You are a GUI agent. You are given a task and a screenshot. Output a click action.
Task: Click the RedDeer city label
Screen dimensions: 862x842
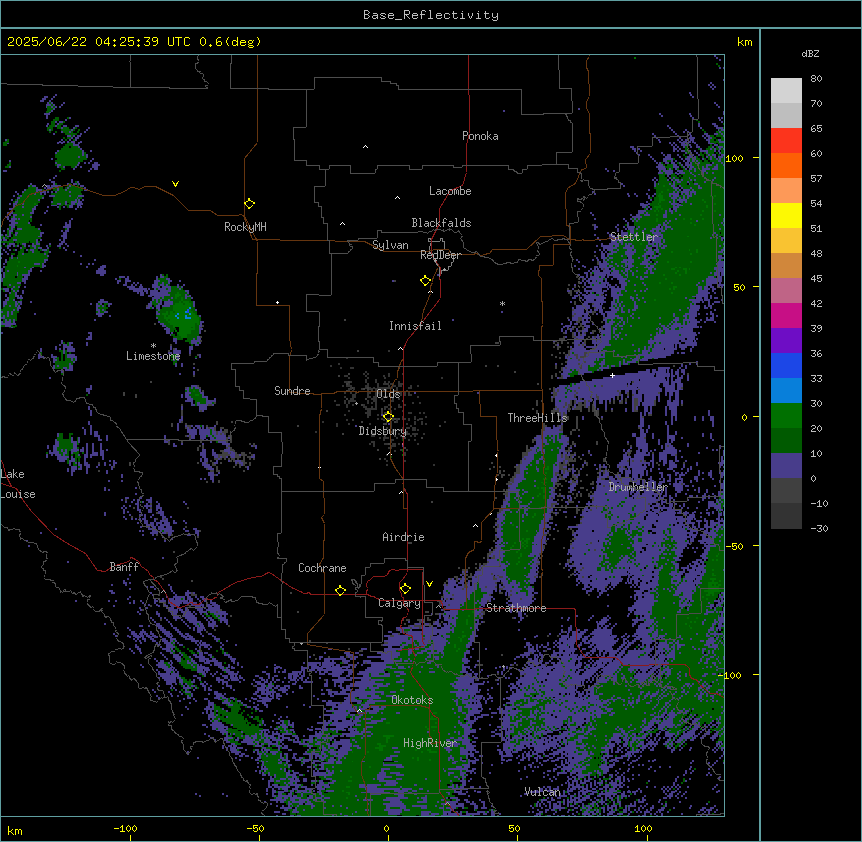pyautogui.click(x=440, y=255)
